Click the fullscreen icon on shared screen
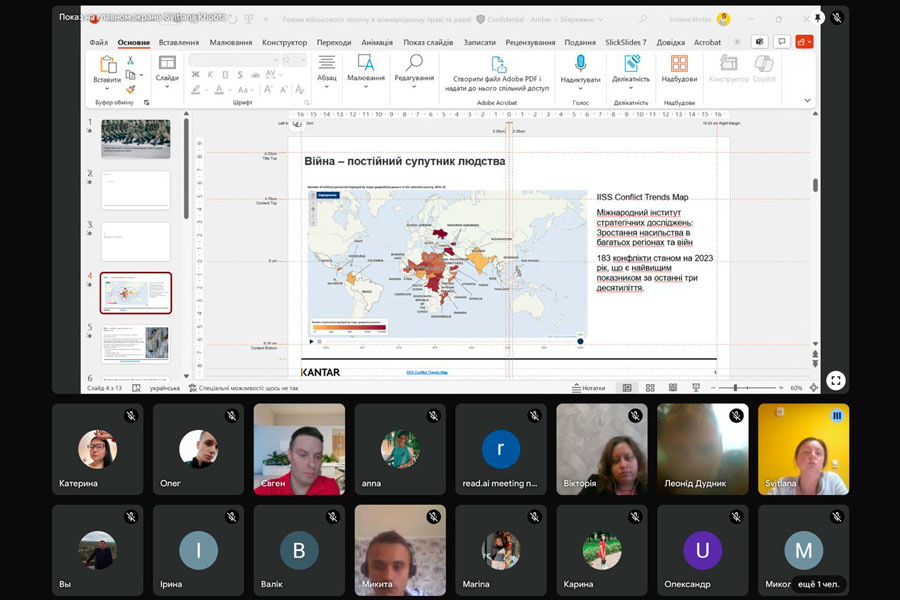Screen dimensions: 900x600 [835, 380]
